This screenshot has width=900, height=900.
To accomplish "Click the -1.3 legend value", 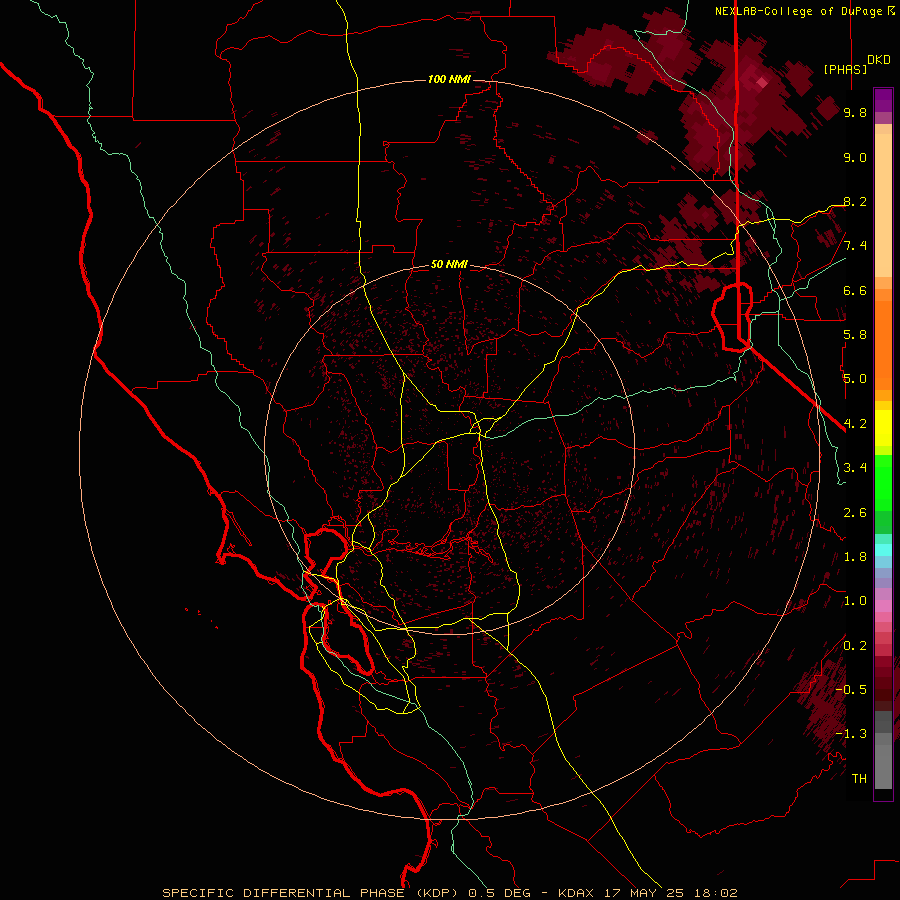I will point(851,734).
